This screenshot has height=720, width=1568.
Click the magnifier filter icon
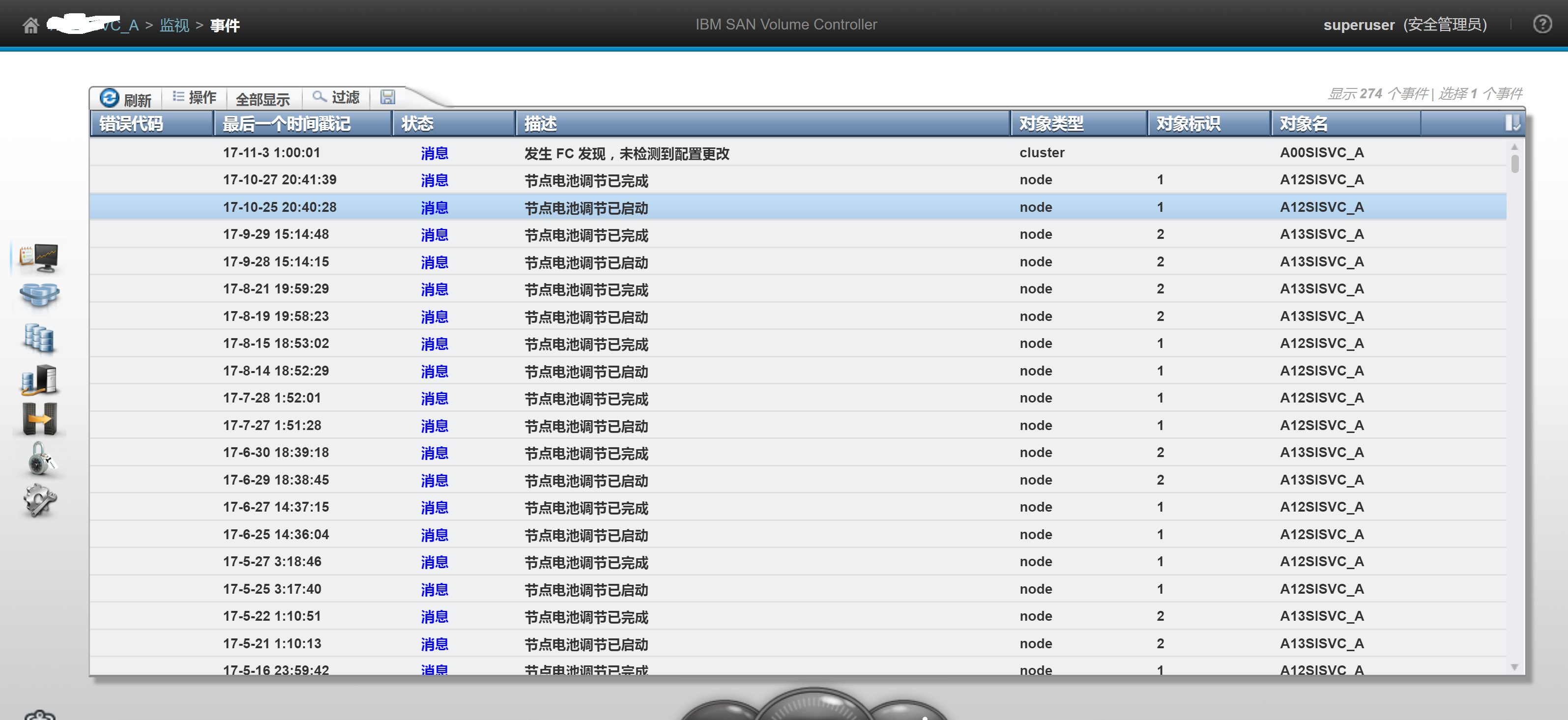coord(319,96)
